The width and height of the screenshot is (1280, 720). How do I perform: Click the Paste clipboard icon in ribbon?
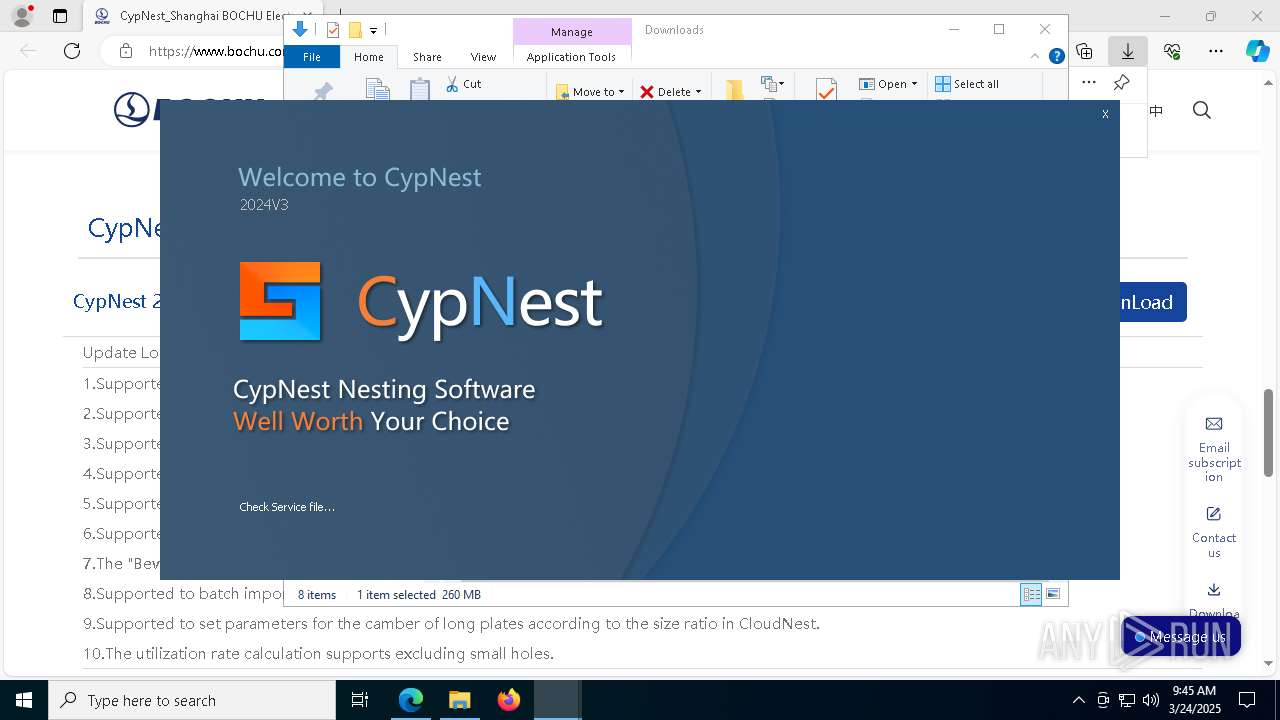pos(420,89)
